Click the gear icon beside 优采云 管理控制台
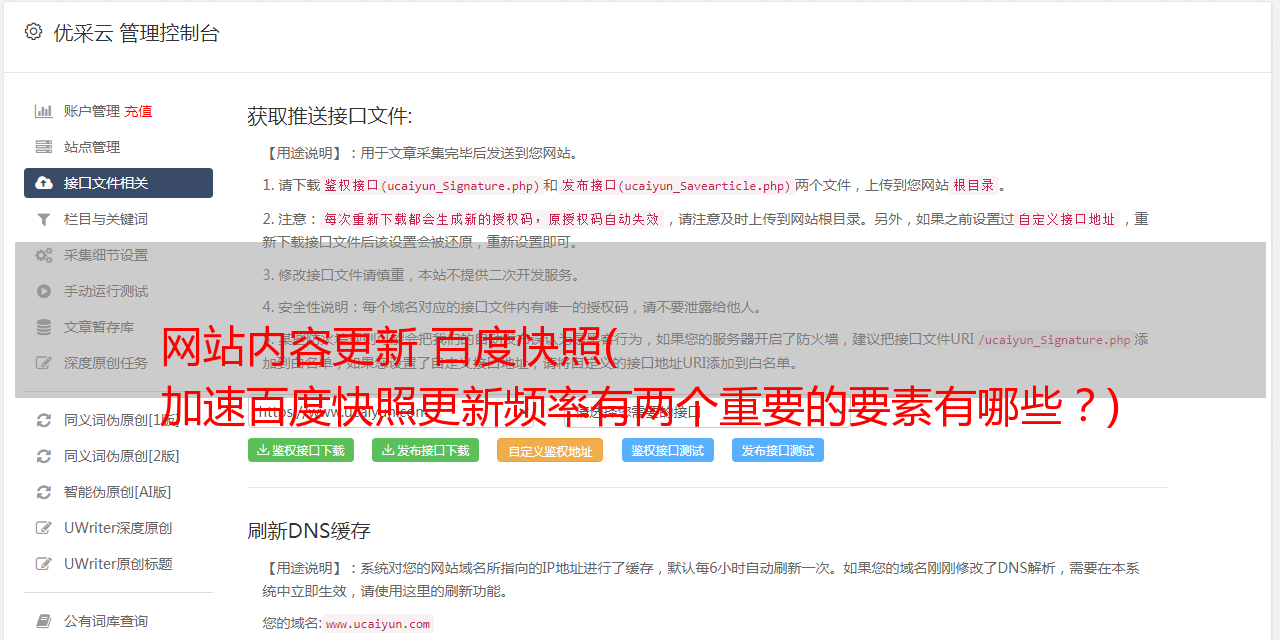The image size is (1280, 640). [33, 32]
